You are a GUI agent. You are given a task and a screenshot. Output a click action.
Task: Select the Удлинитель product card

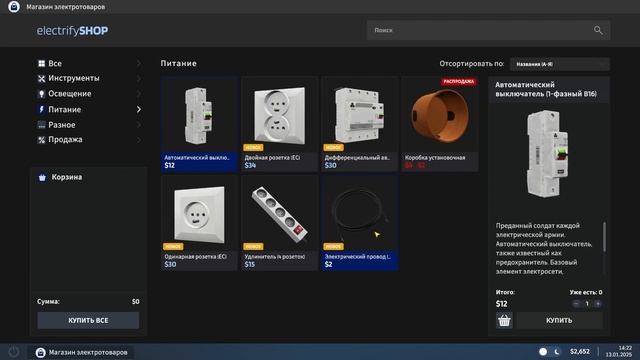(279, 223)
